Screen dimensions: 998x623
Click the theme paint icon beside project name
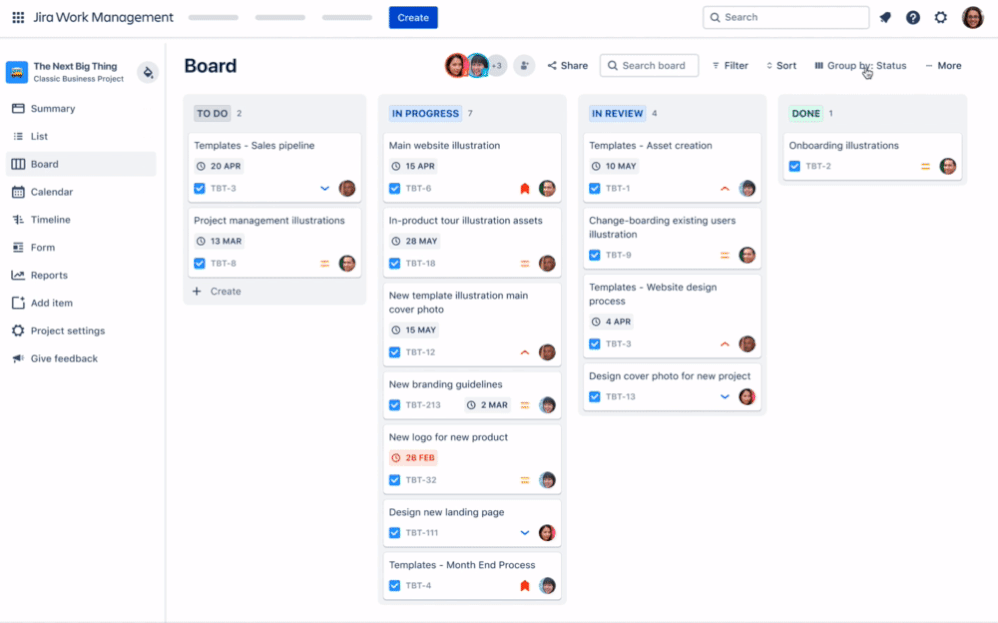147,73
